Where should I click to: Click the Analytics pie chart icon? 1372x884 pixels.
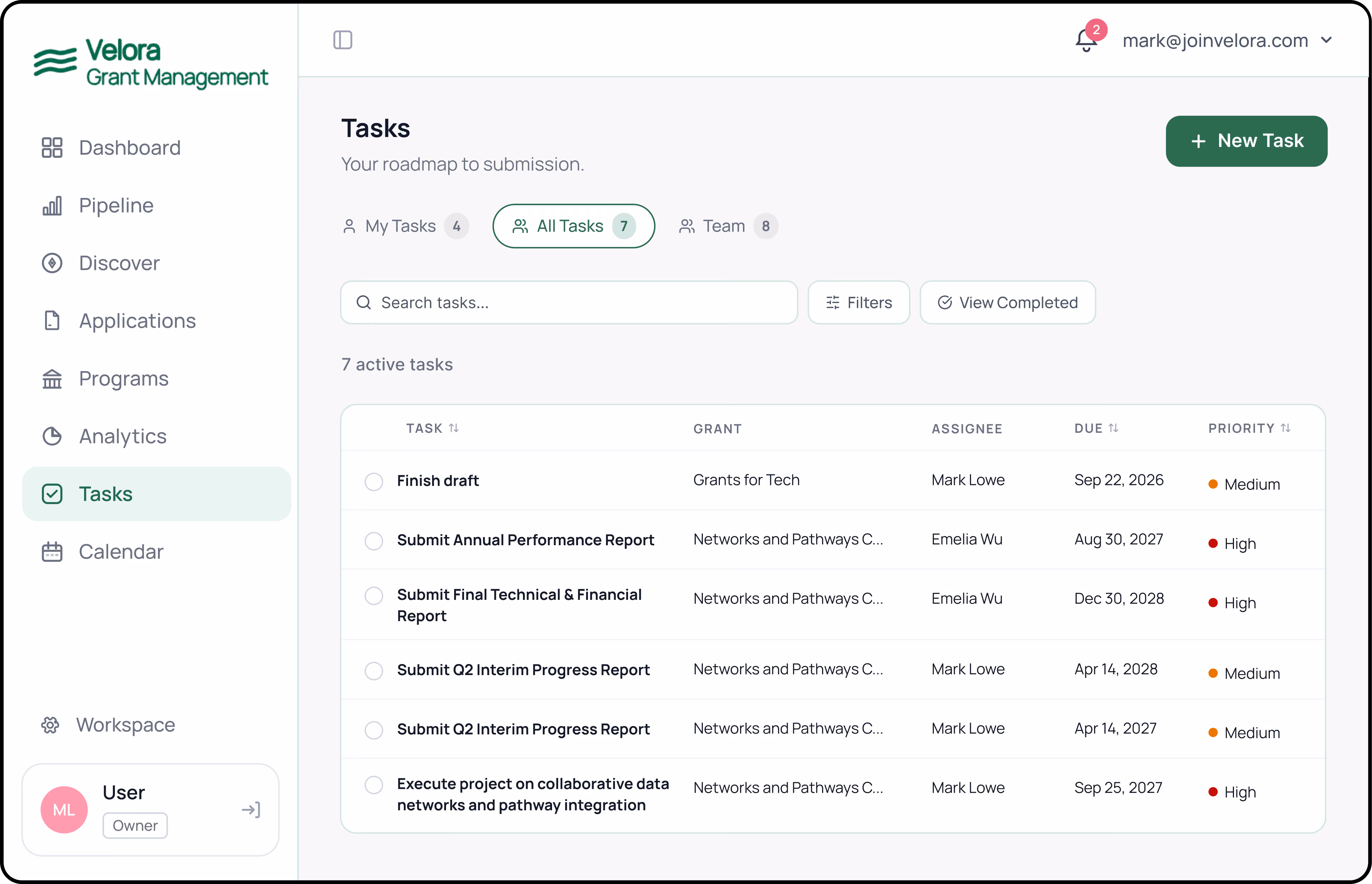click(x=52, y=436)
